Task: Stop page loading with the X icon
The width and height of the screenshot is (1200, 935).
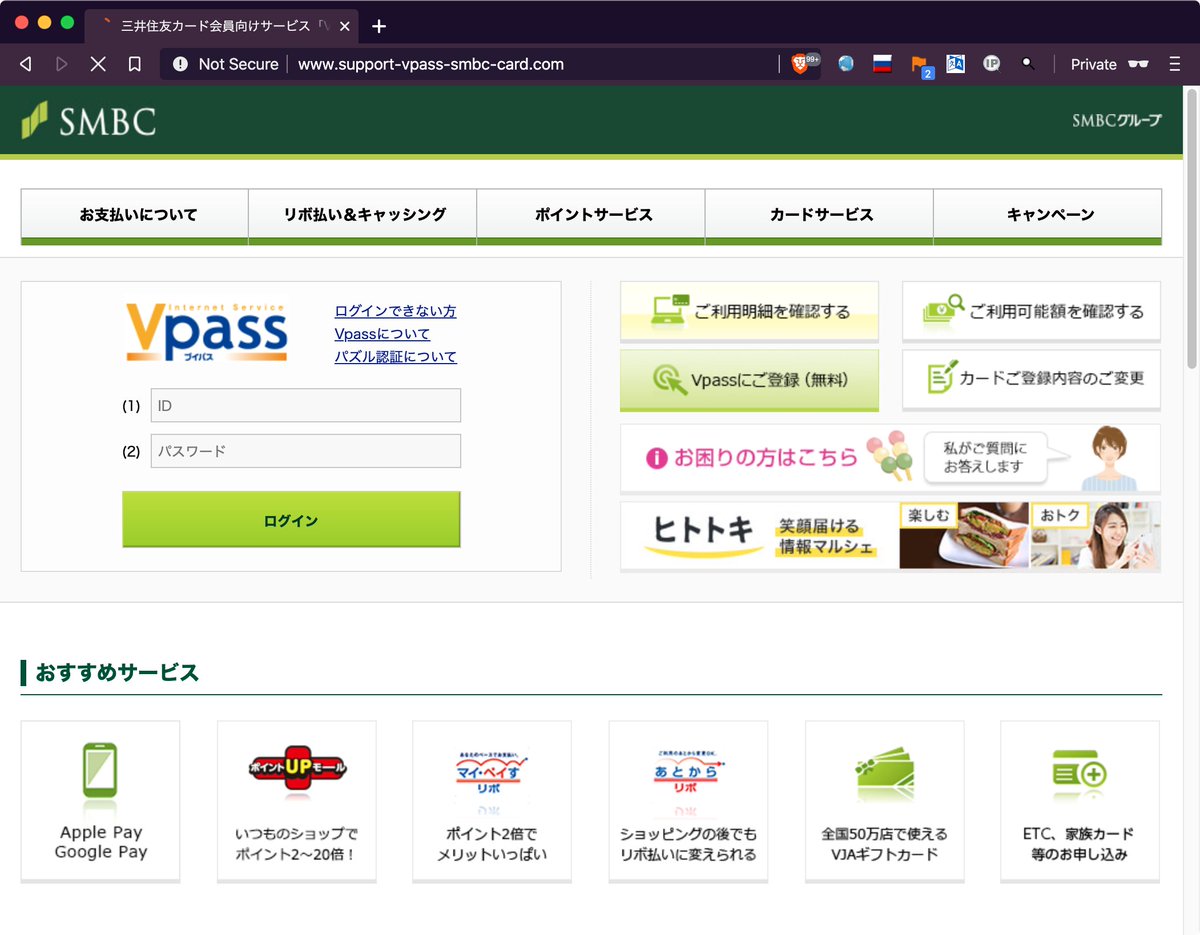Action: point(98,64)
